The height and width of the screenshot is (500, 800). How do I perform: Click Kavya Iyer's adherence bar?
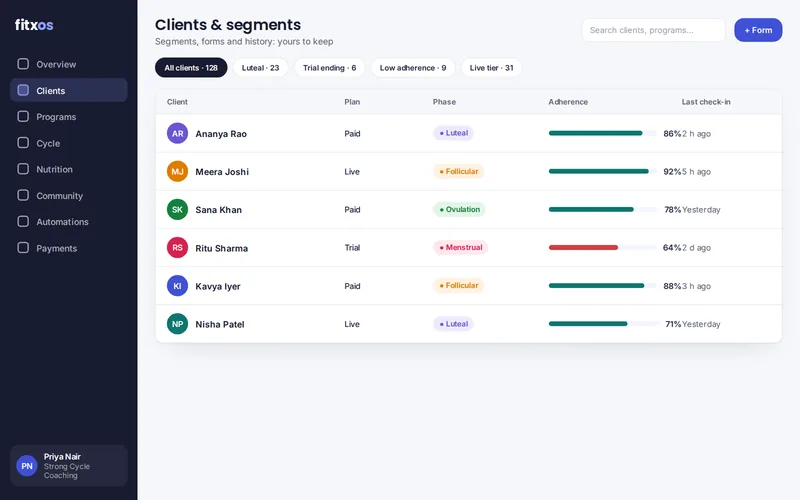[603, 286]
